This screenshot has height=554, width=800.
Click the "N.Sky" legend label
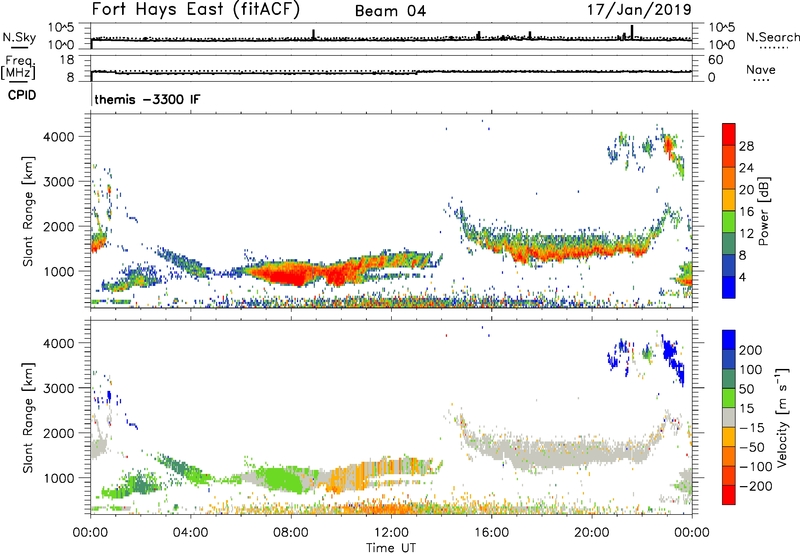pos(19,37)
